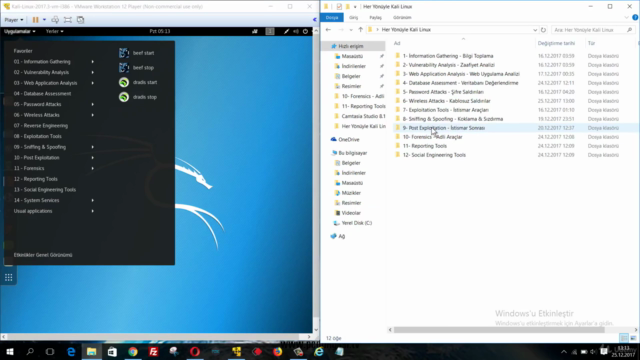Click VMware send Ctrl+Alt+Del icon
The image size is (640, 360).
[55, 20]
